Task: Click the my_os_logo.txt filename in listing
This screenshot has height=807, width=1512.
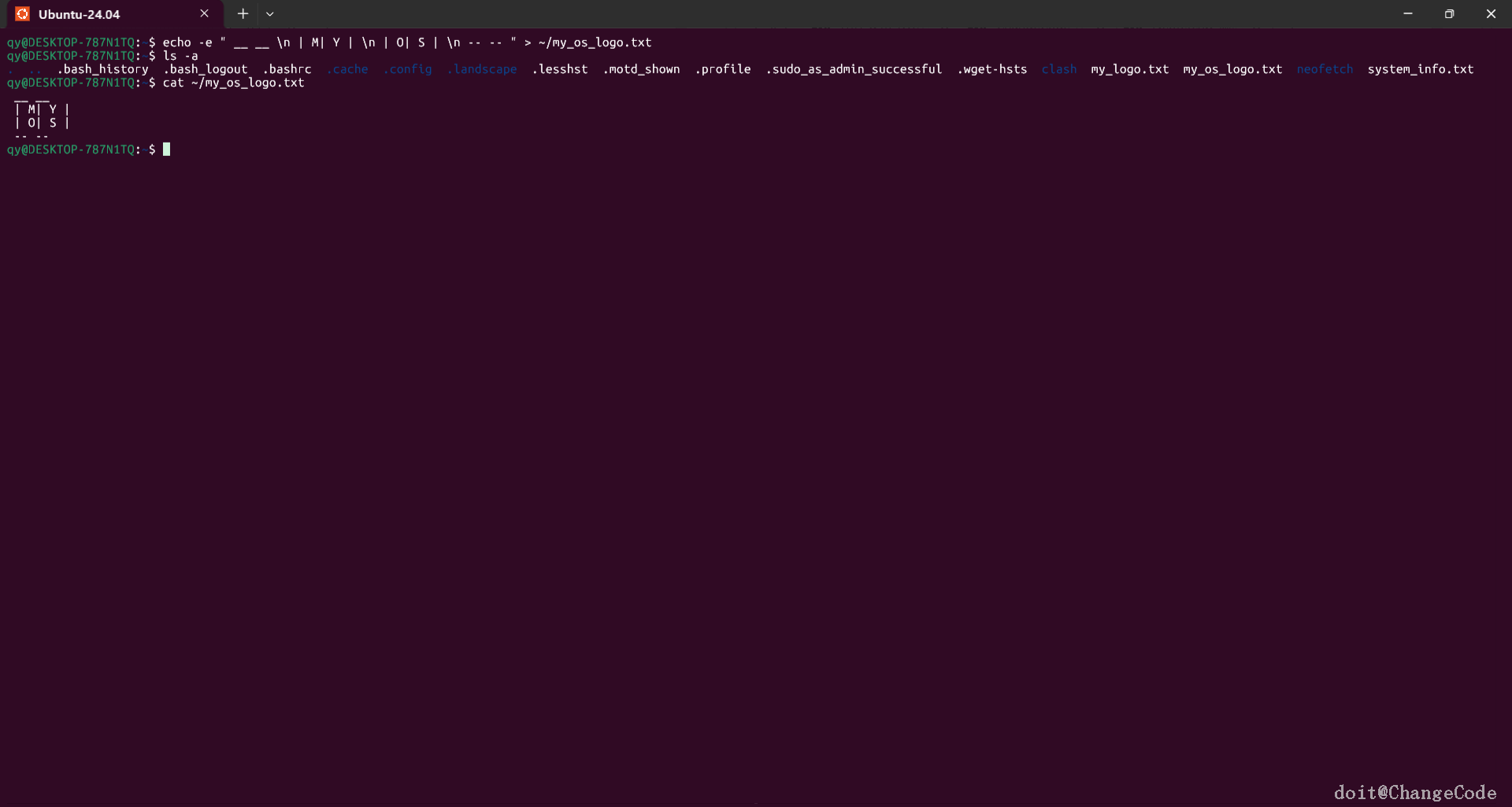Action: pyautogui.click(x=1232, y=69)
